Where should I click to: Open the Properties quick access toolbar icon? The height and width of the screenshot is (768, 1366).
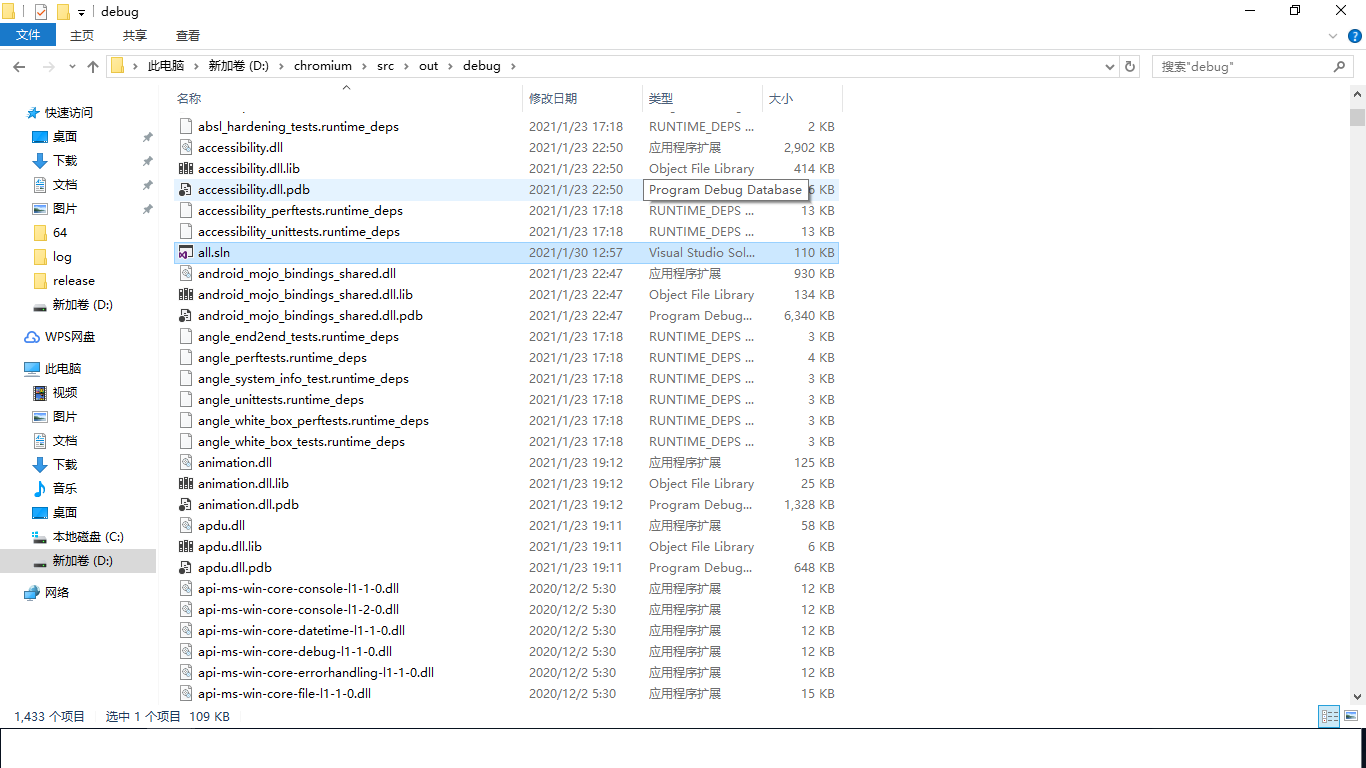(41, 11)
